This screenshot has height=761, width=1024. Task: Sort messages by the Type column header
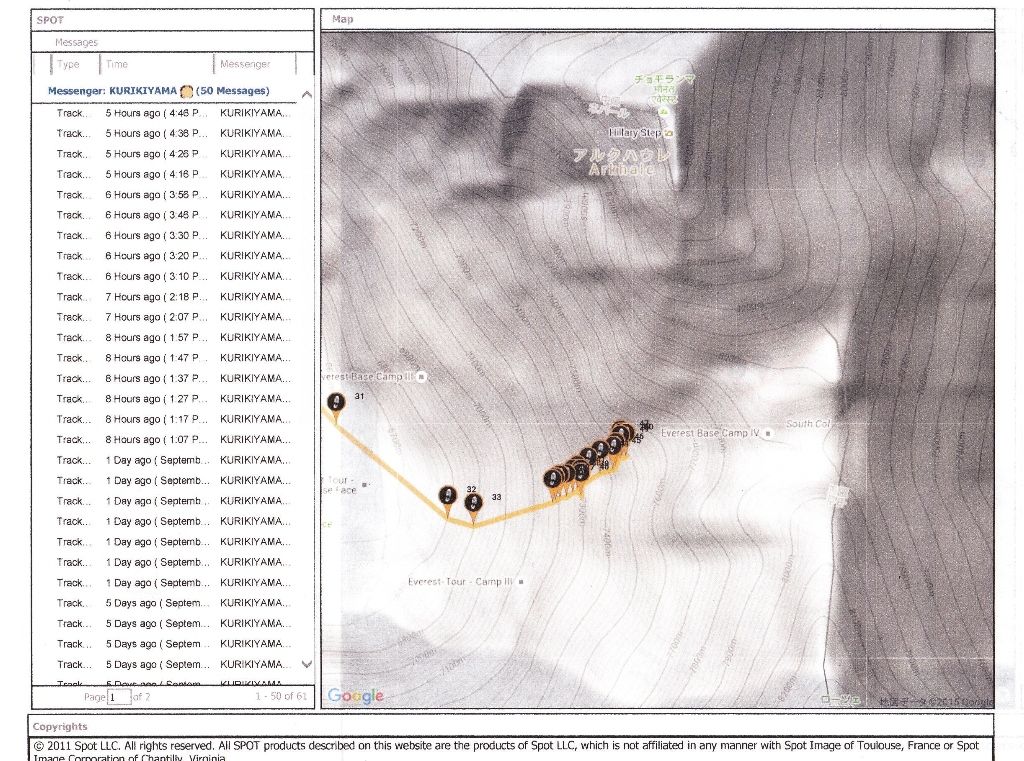68,64
